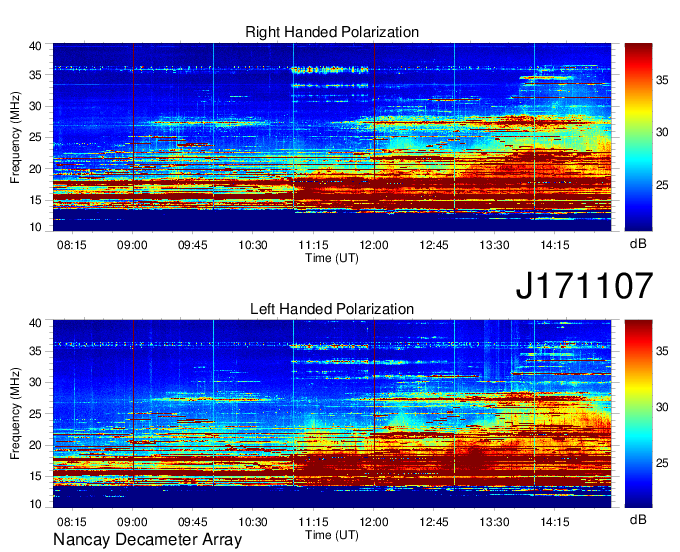Click the dB label beside right-handed colorbar
Screen dimensions: 680x552
638,244
